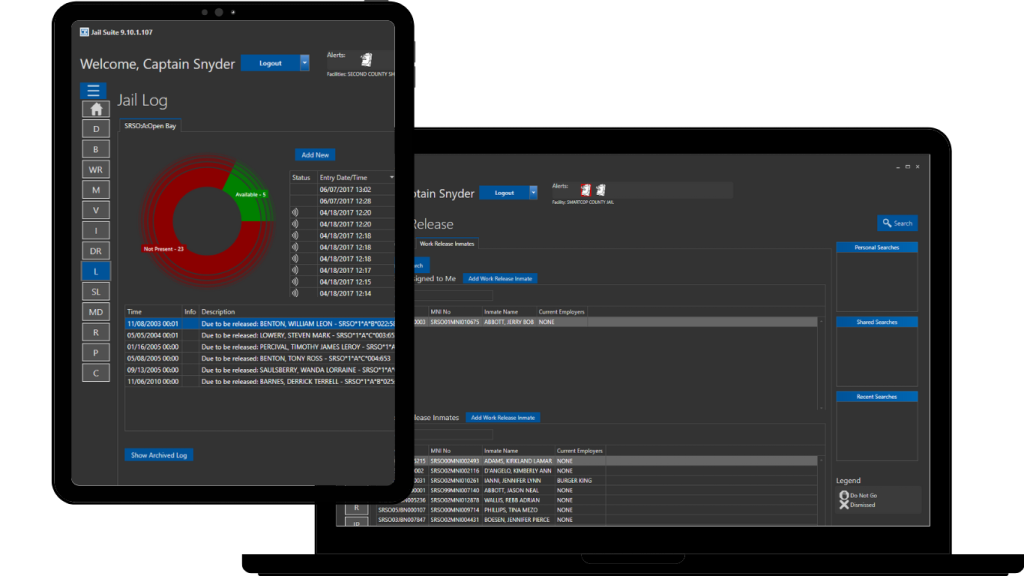Click the Home icon in the sidebar
Screen dimensions: 1024x576
(x=95, y=108)
